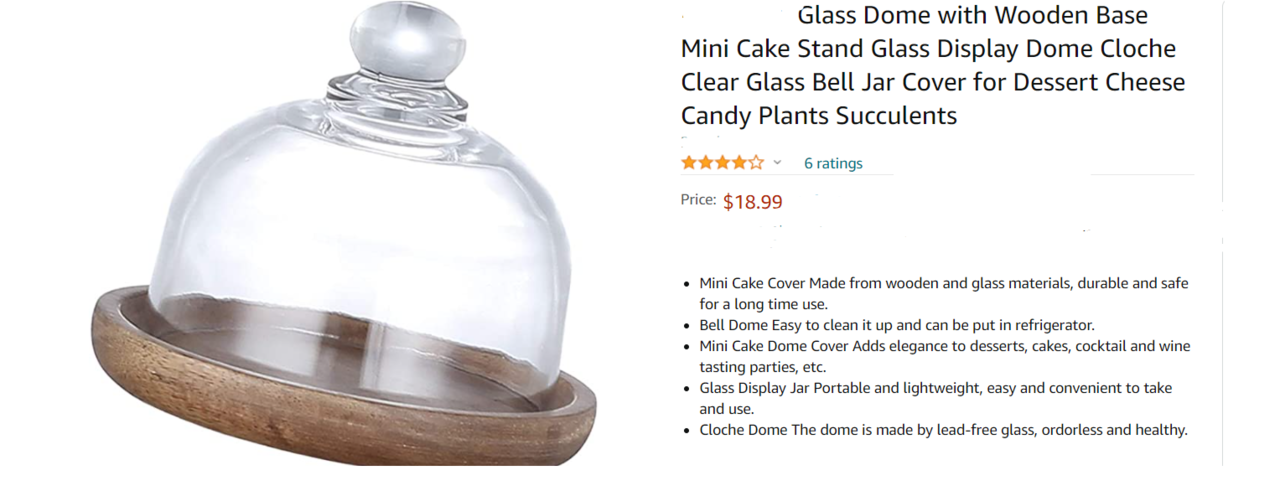Click the second orange rating star
The image size is (1280, 491).
(x=706, y=162)
